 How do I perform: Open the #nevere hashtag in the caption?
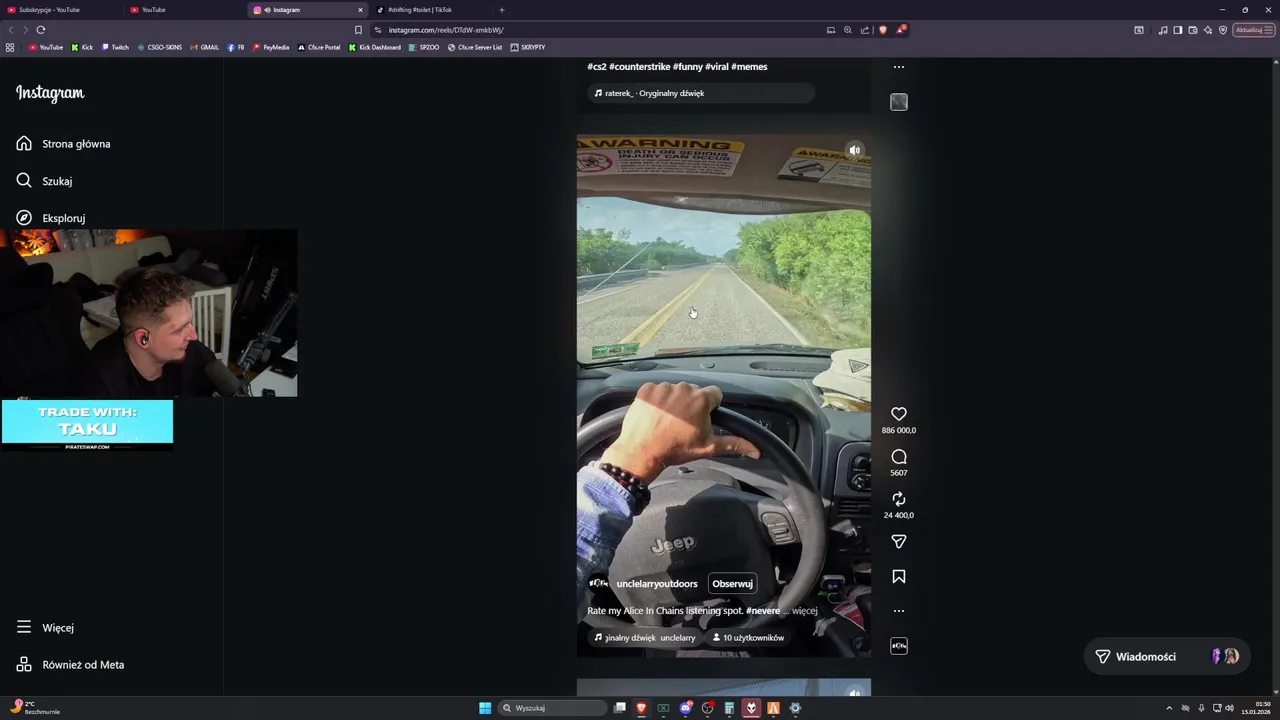pos(763,611)
